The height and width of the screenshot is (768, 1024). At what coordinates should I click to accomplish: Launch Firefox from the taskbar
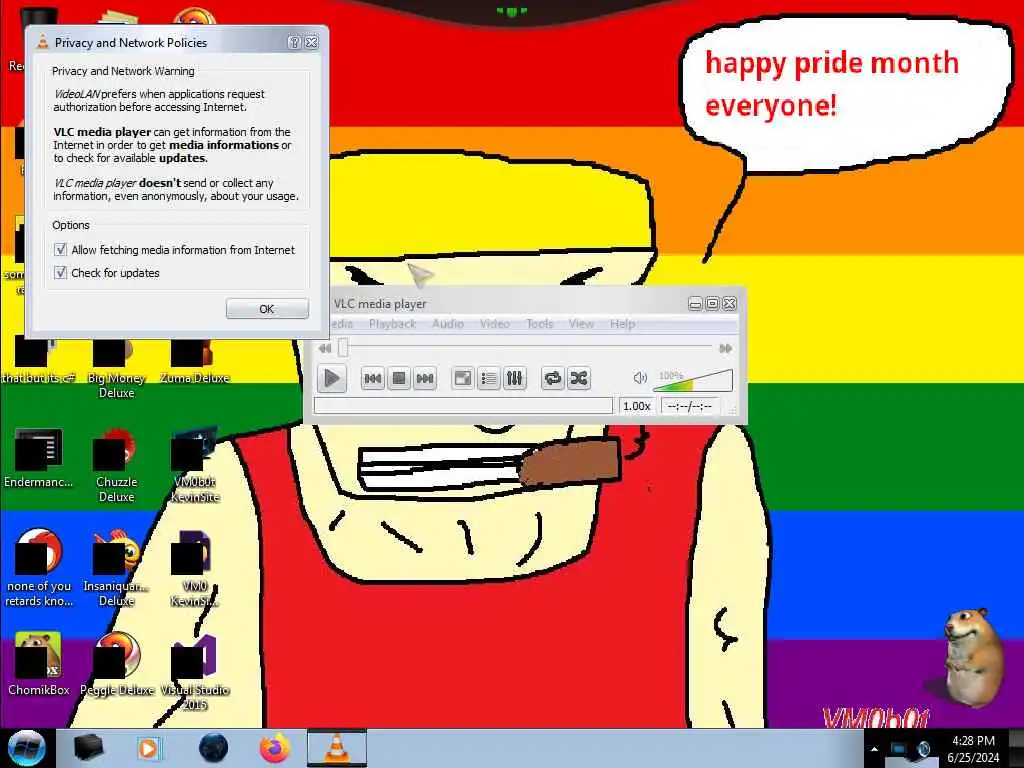pyautogui.click(x=275, y=748)
